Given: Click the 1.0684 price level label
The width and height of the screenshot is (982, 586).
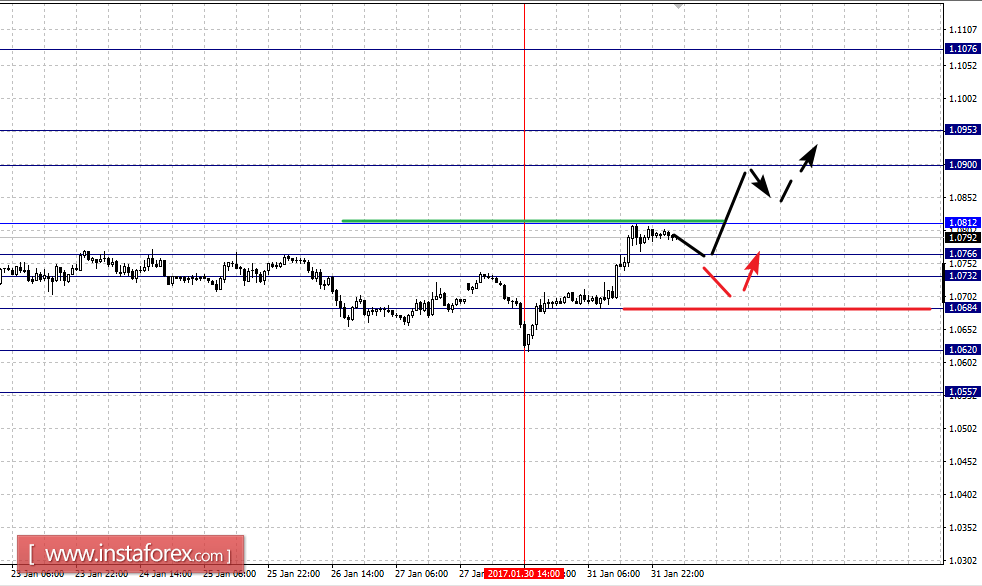Looking at the screenshot, I should click(x=963, y=308).
